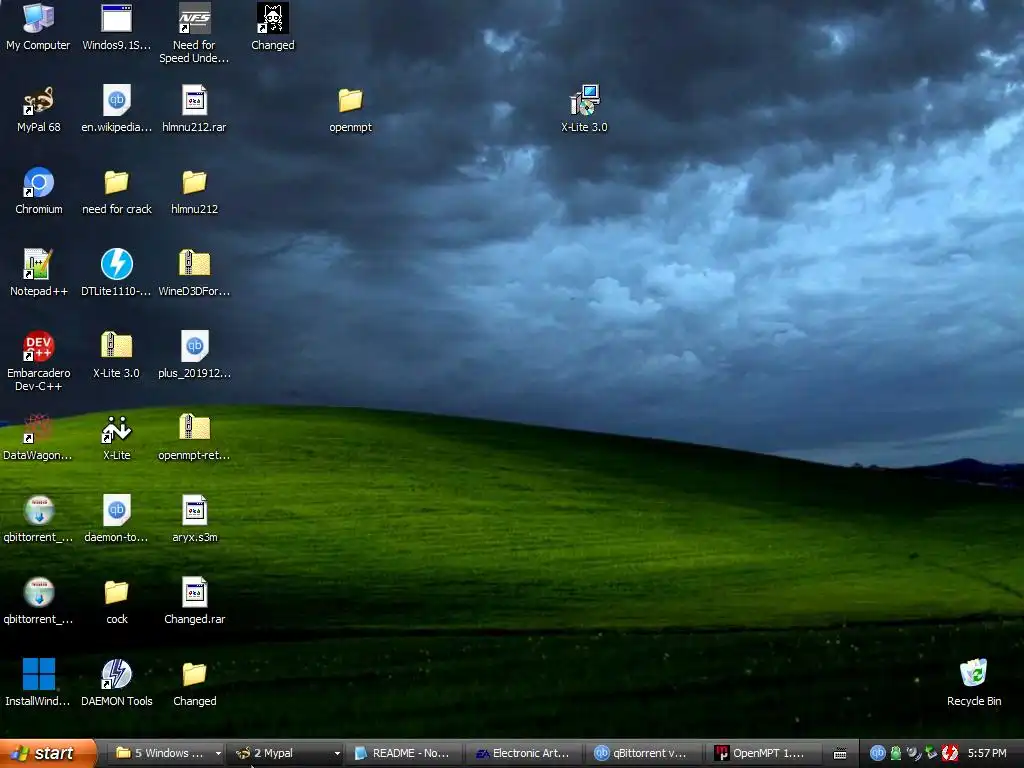Switch to Electronic Arts taskbar window

tap(524, 753)
